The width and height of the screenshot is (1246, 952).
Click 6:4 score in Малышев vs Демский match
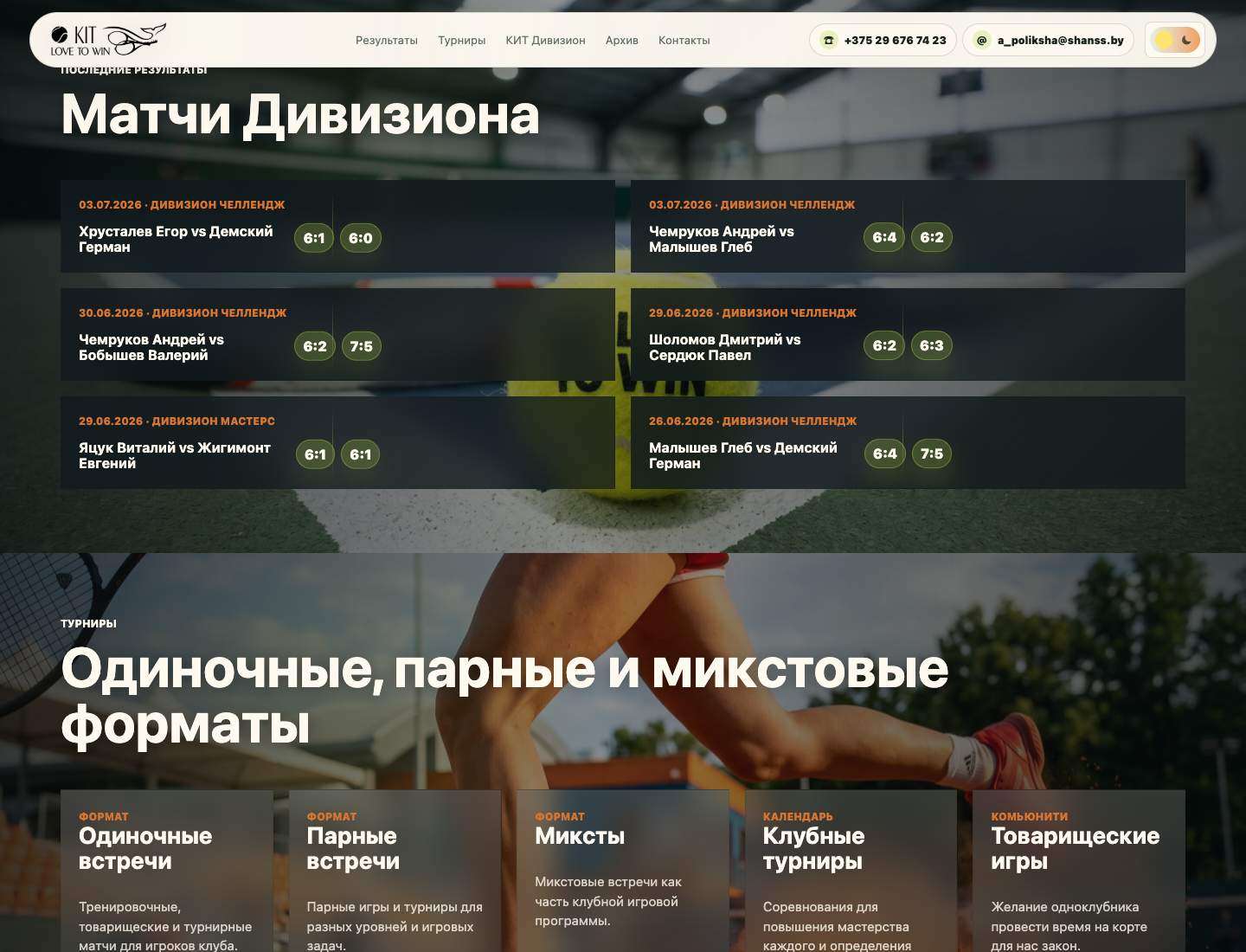click(x=885, y=453)
